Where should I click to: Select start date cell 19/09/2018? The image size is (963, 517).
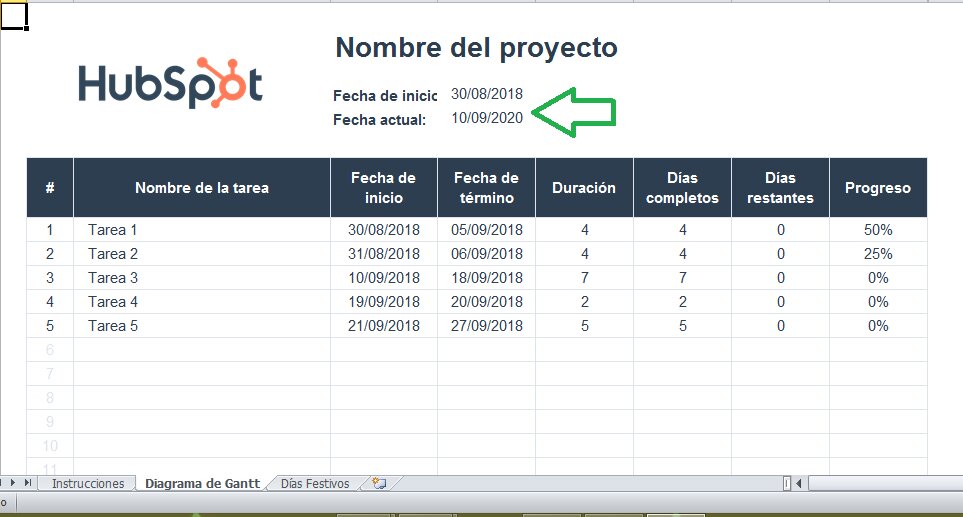coord(384,301)
